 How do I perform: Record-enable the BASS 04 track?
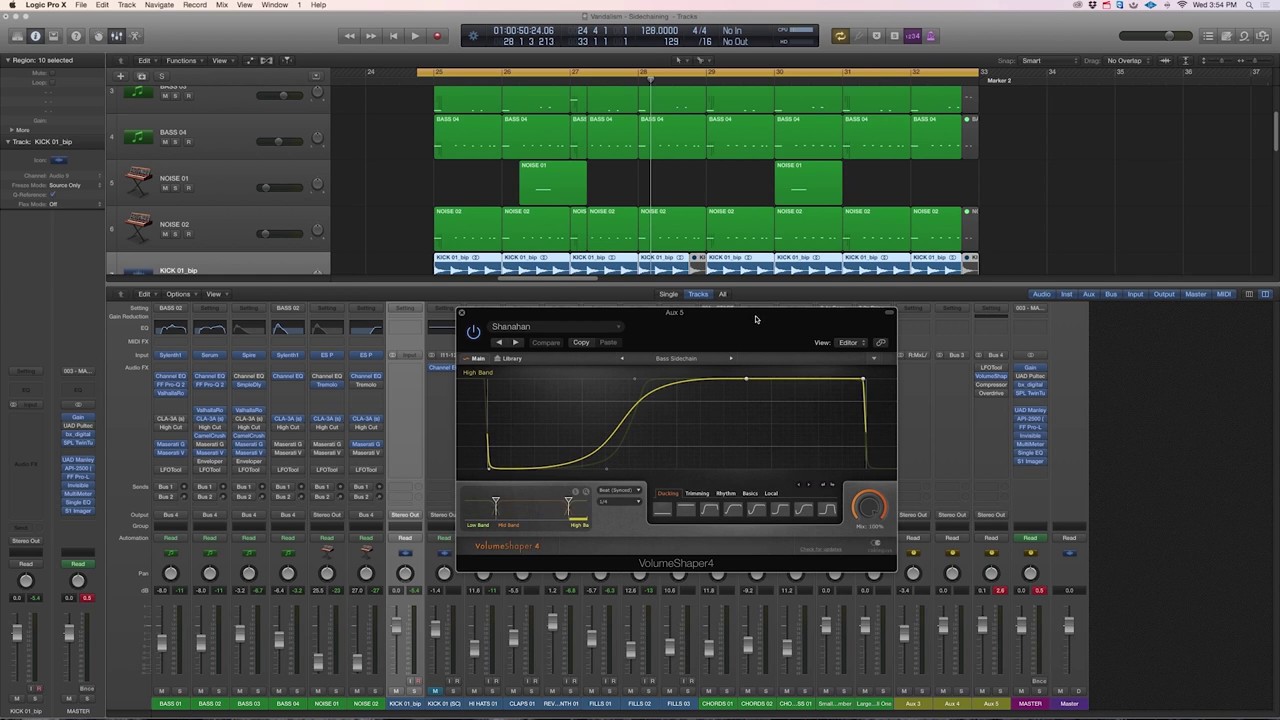188,142
